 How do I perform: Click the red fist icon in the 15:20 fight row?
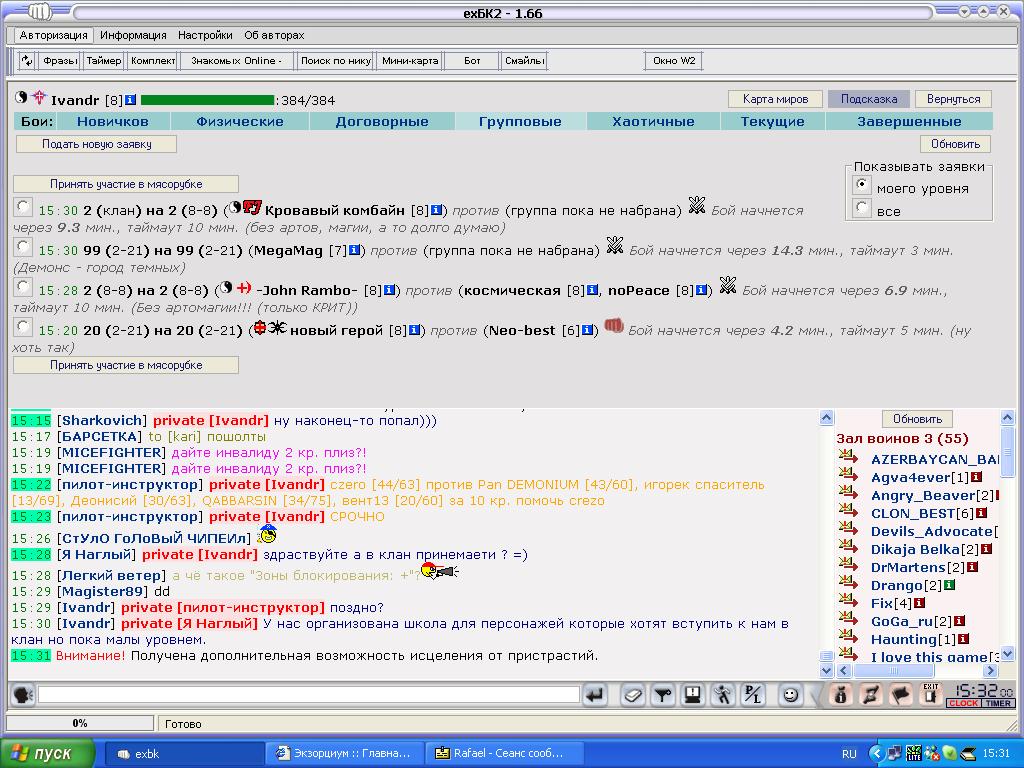pyautogui.click(x=614, y=325)
